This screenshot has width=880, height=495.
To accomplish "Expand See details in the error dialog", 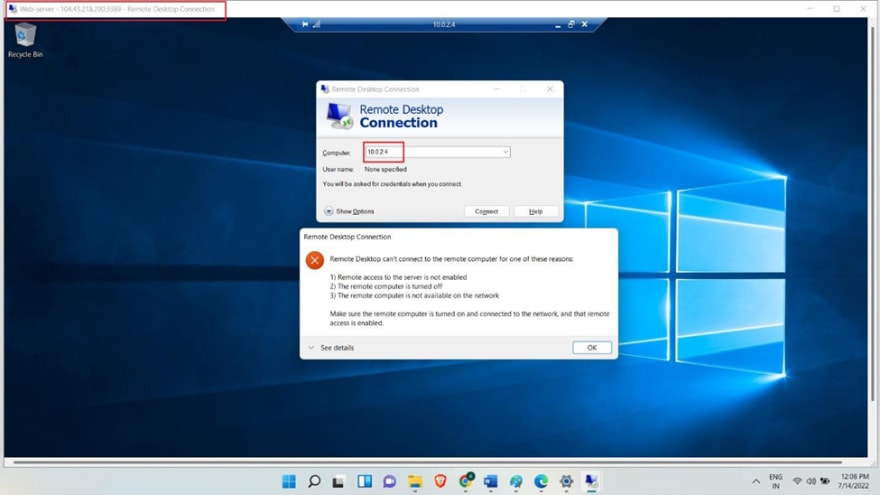I will click(x=331, y=347).
